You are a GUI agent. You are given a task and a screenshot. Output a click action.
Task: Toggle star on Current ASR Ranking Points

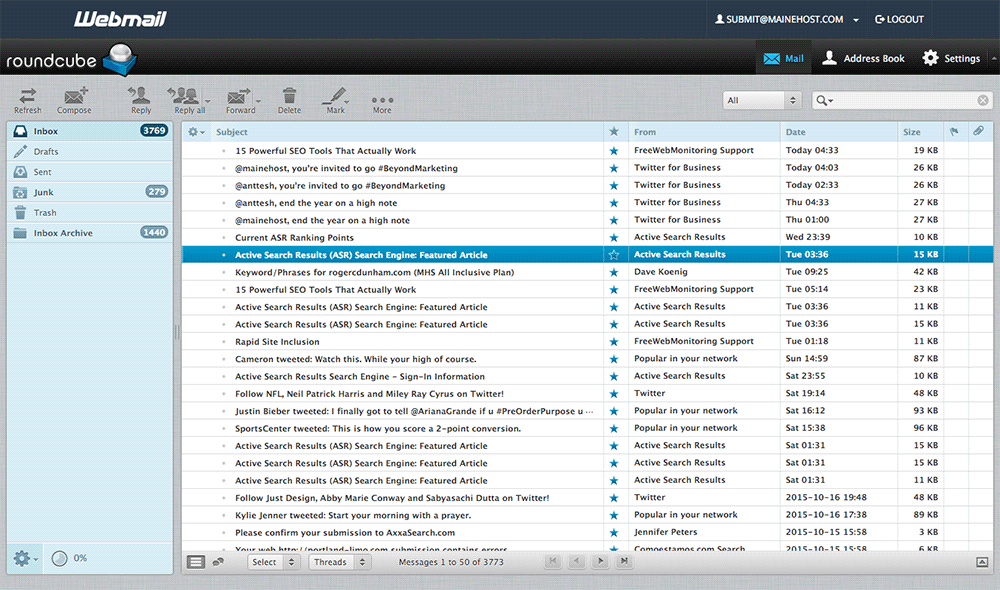point(614,238)
